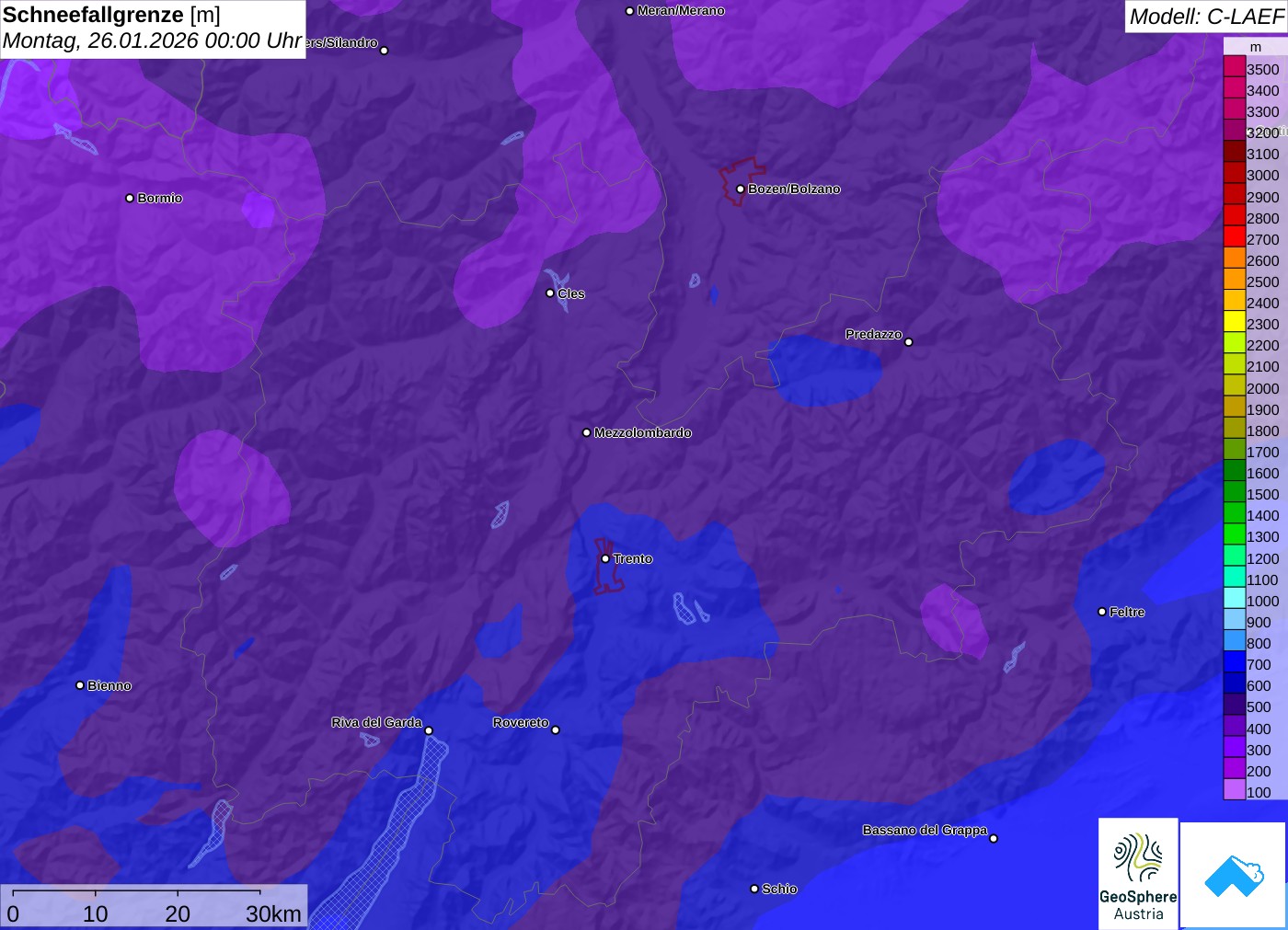Click the Riva del Garda label text

pyautogui.click(x=377, y=722)
